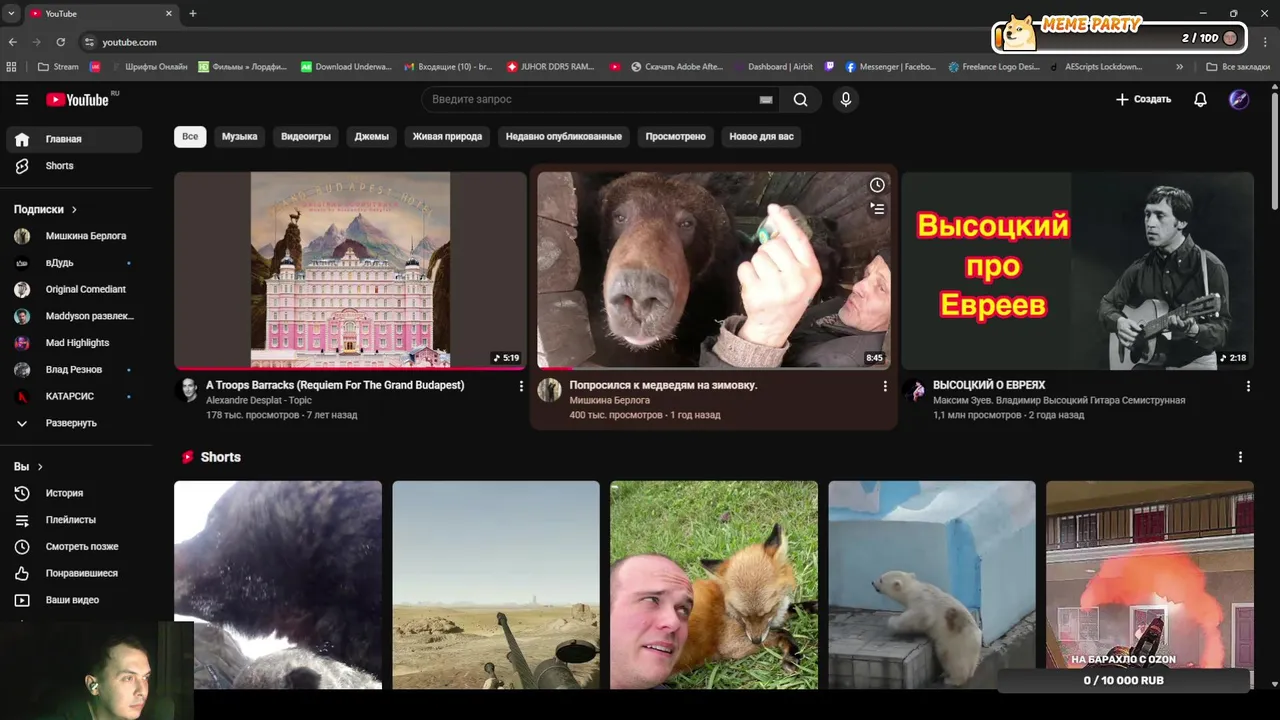
Task: Open the polar bear cub Short
Action: point(932,585)
